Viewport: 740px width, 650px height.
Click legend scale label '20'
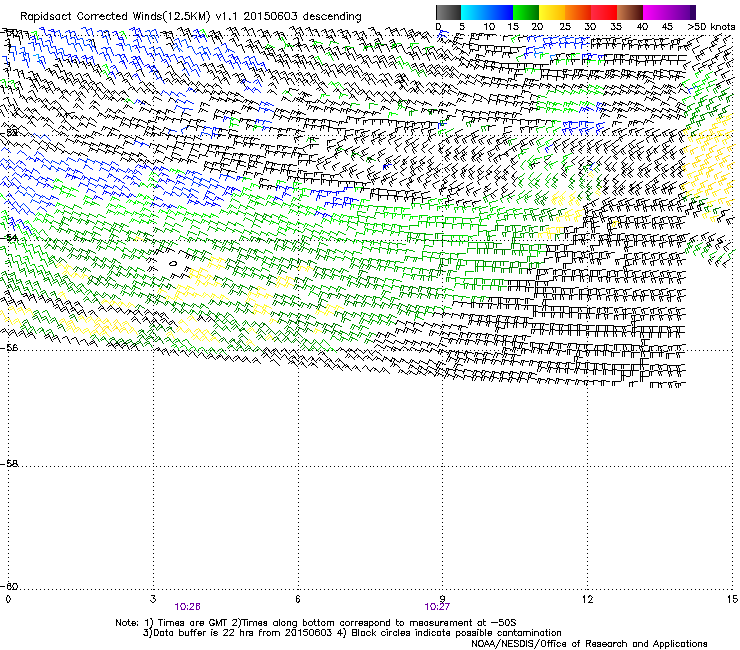pyautogui.click(x=538, y=27)
